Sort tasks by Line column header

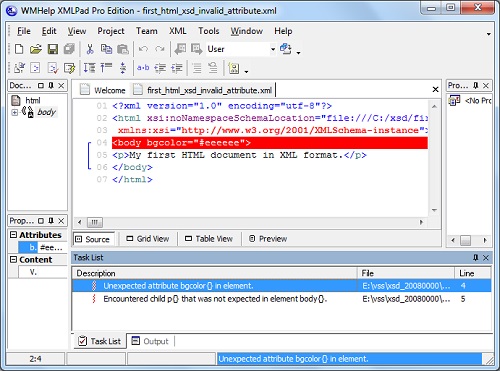pyautogui.click(x=472, y=273)
